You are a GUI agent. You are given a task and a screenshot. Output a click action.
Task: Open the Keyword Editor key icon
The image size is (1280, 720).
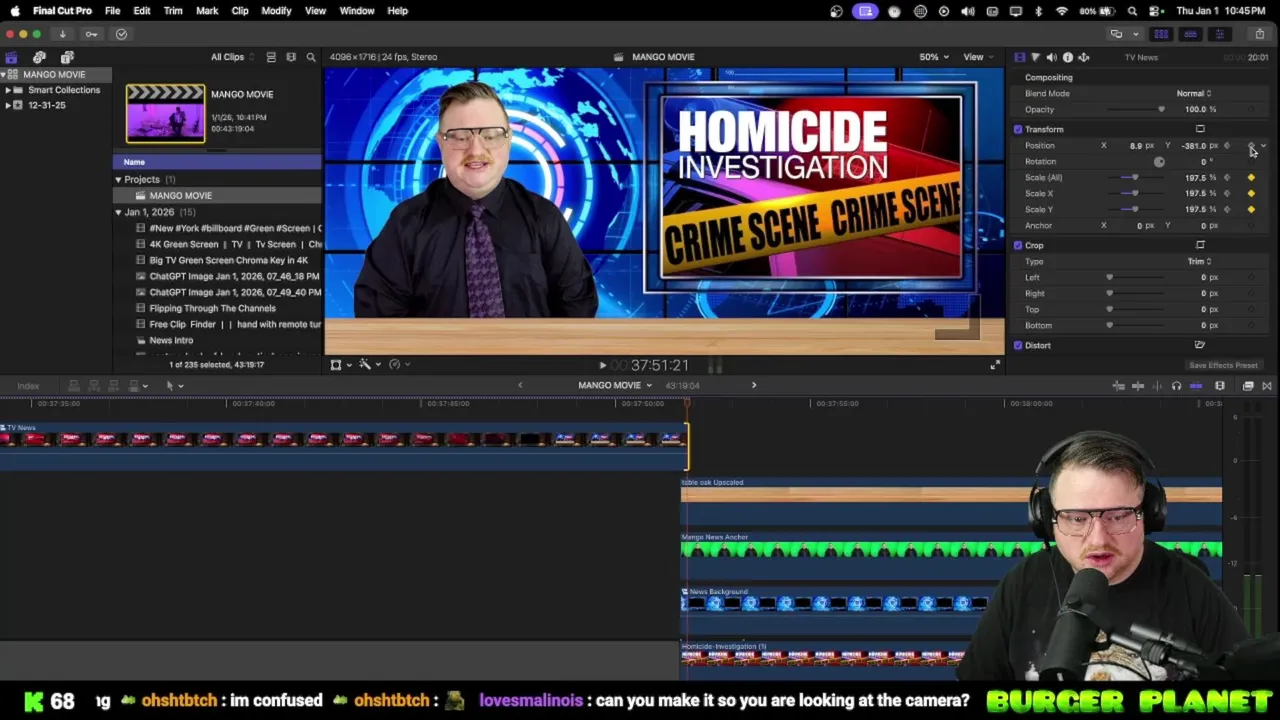(91, 34)
